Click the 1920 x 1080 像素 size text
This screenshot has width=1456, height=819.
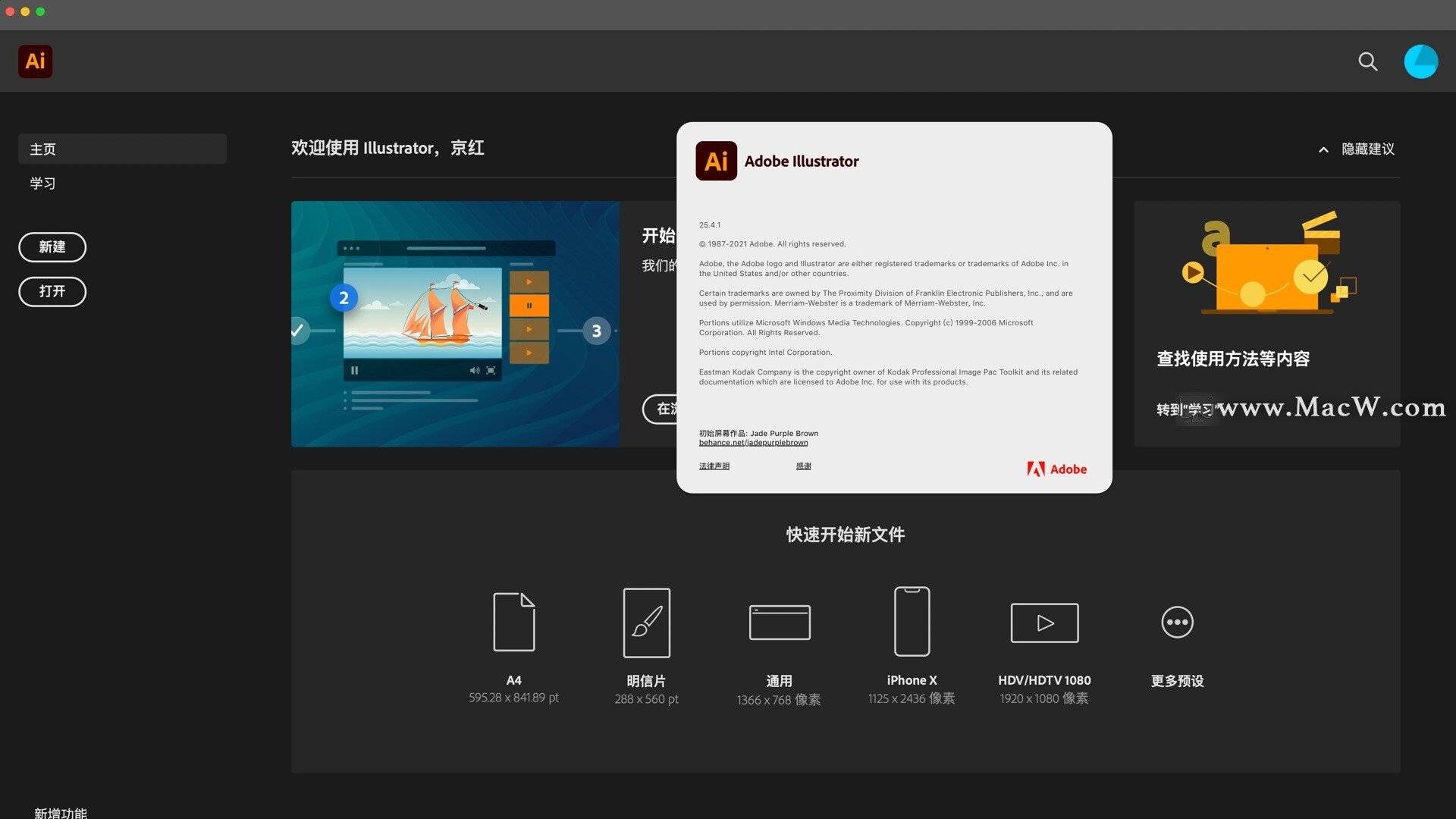1044,698
